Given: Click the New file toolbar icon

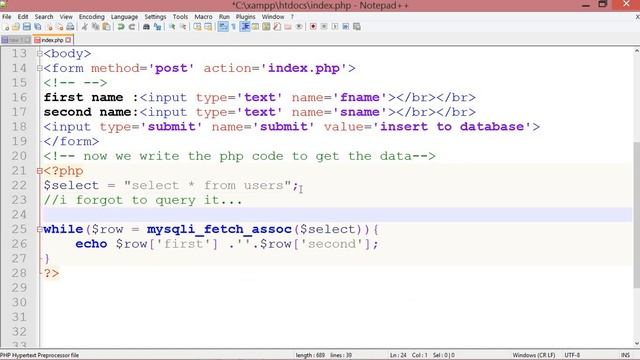Looking at the screenshot, I should pos(6,27).
